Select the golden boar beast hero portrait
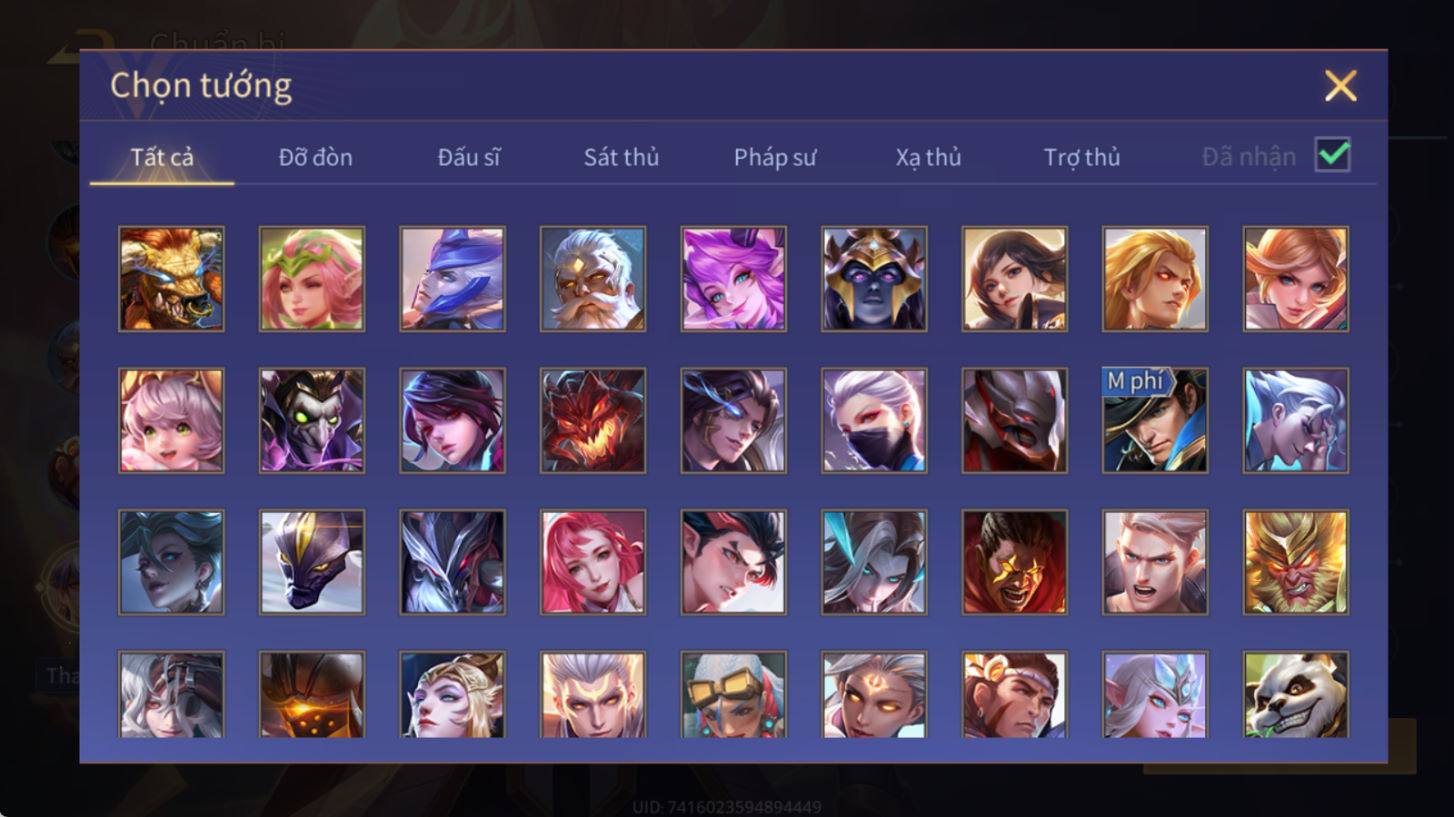 [x=171, y=278]
